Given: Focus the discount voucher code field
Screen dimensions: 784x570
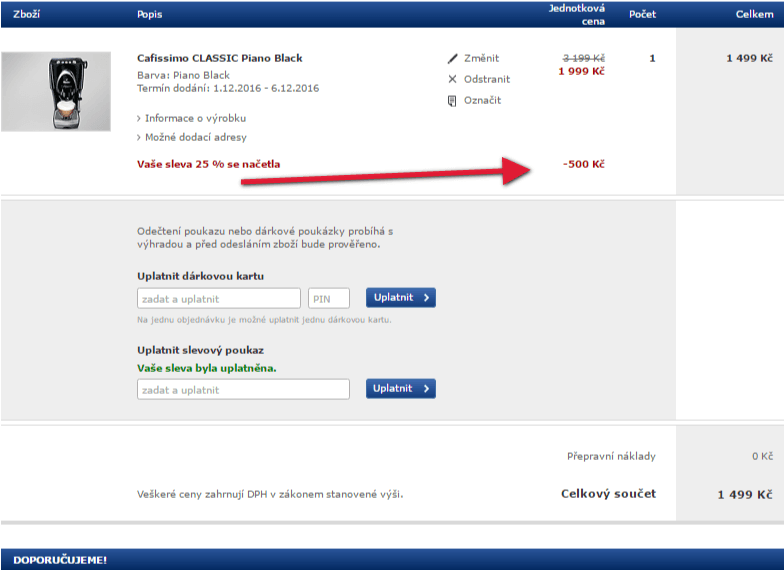Looking at the screenshot, I should (243, 390).
